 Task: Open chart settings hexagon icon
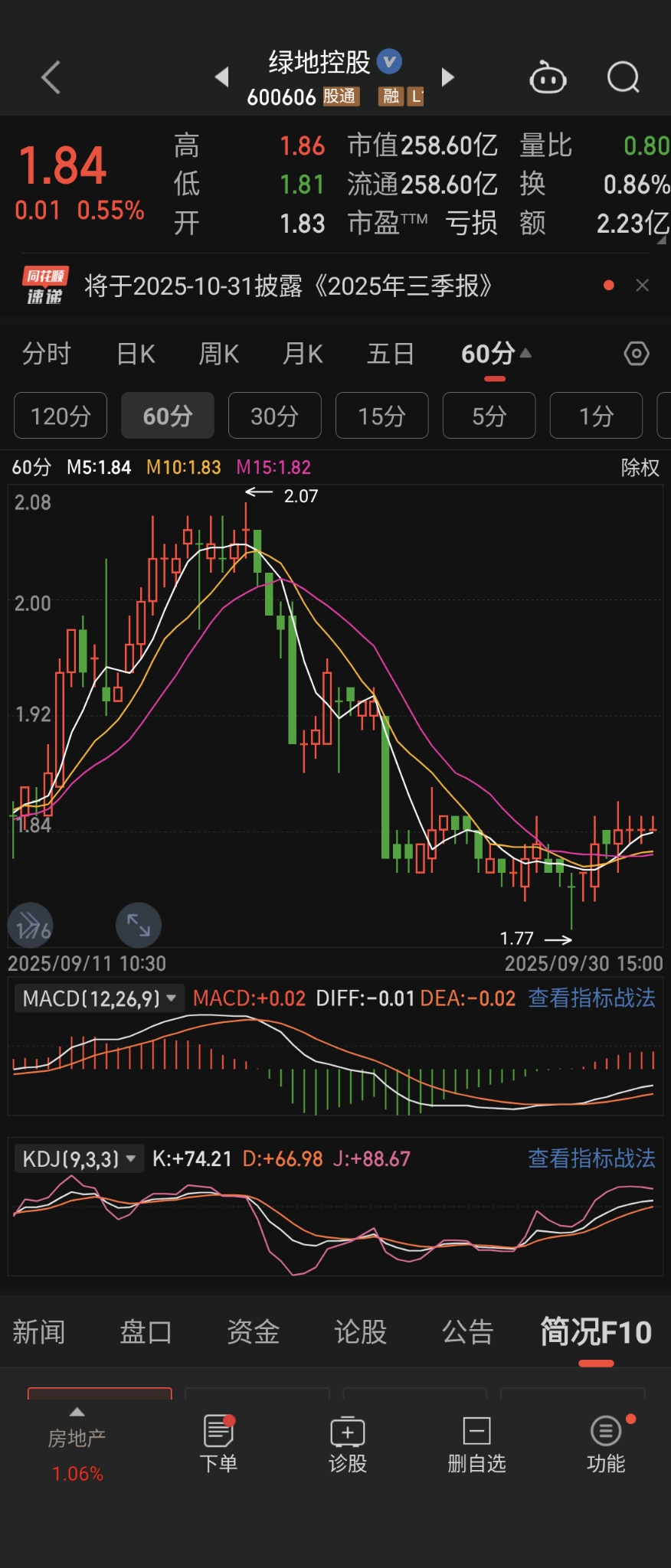(637, 354)
